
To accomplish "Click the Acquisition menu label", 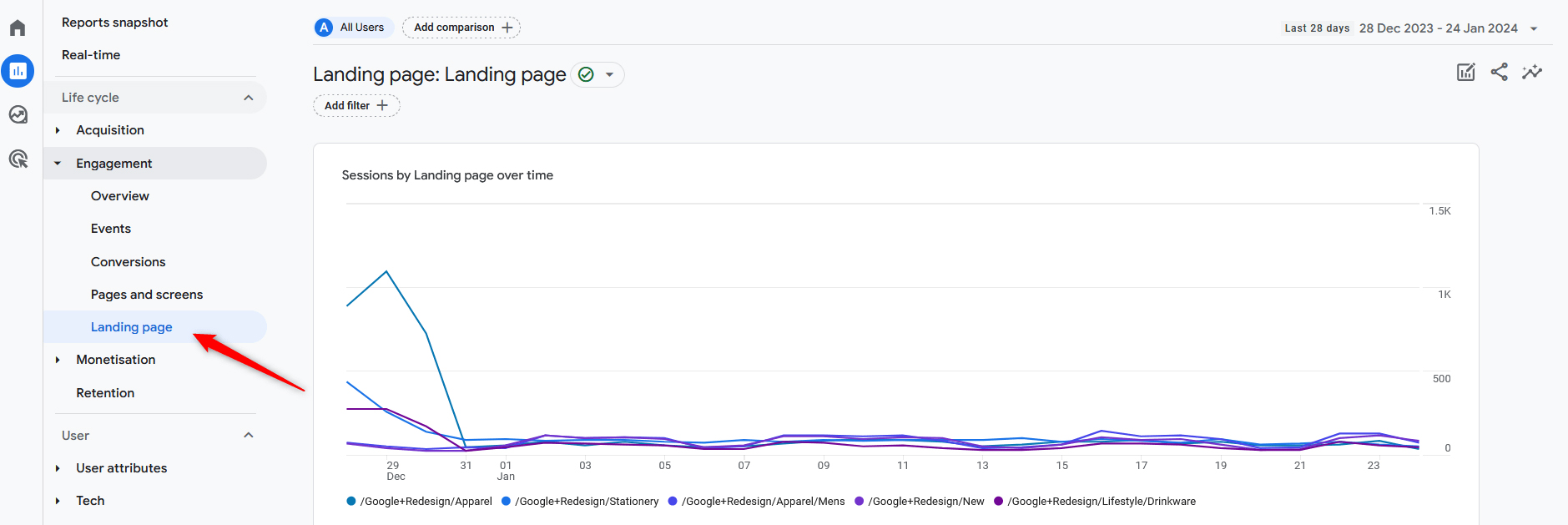I will [x=110, y=130].
